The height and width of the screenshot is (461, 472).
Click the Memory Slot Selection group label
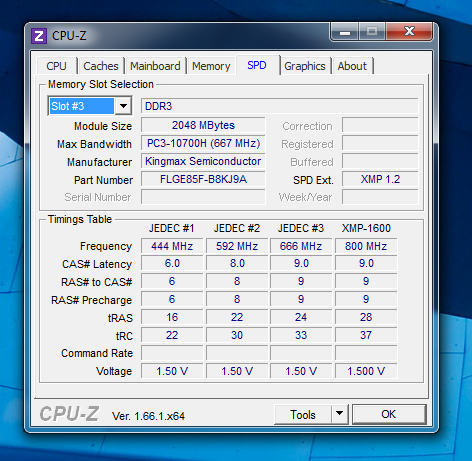tap(101, 84)
